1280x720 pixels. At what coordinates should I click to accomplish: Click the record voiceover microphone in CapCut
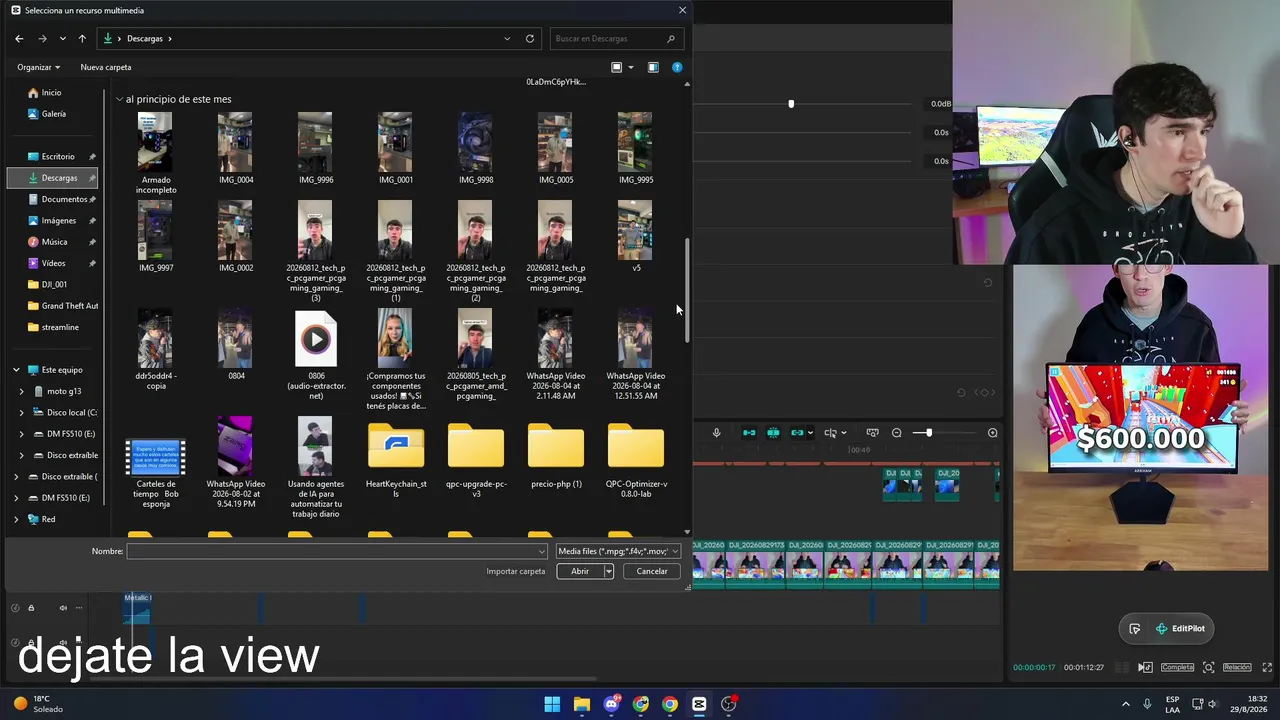[716, 433]
